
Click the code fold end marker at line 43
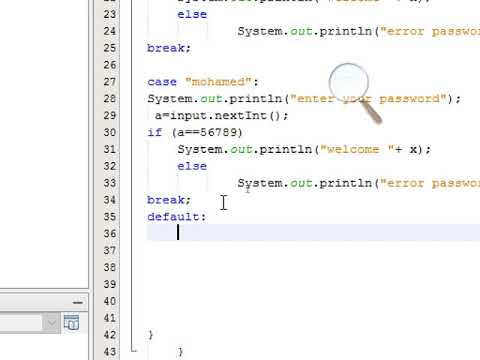click(x=134, y=350)
